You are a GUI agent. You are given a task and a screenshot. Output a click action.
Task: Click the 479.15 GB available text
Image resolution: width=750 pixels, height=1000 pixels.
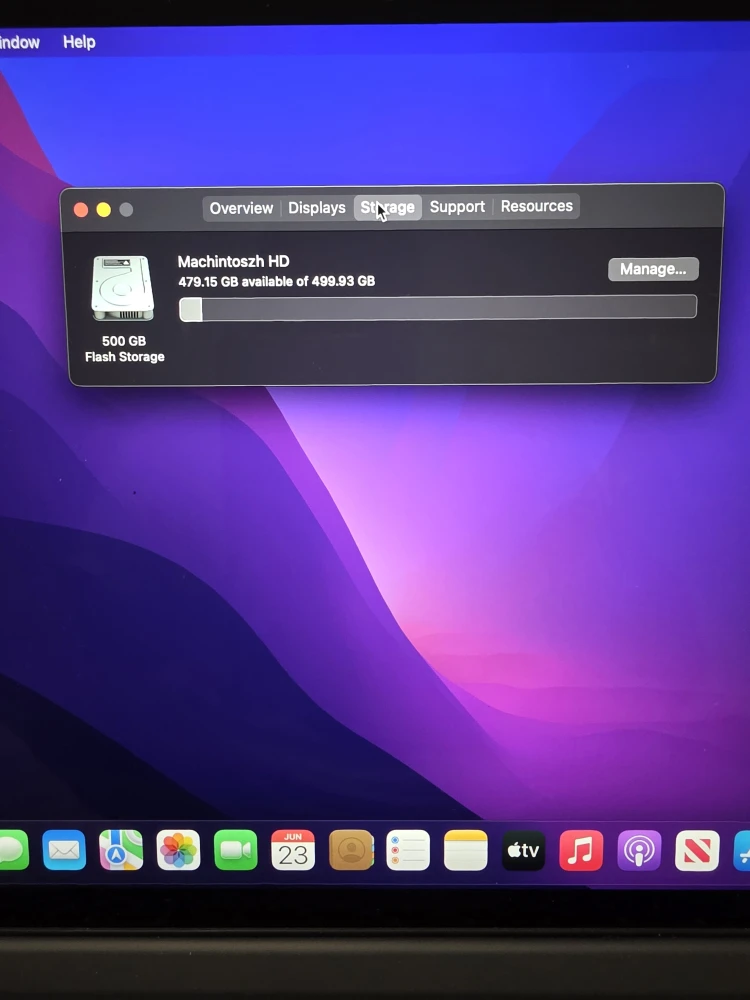click(x=276, y=281)
